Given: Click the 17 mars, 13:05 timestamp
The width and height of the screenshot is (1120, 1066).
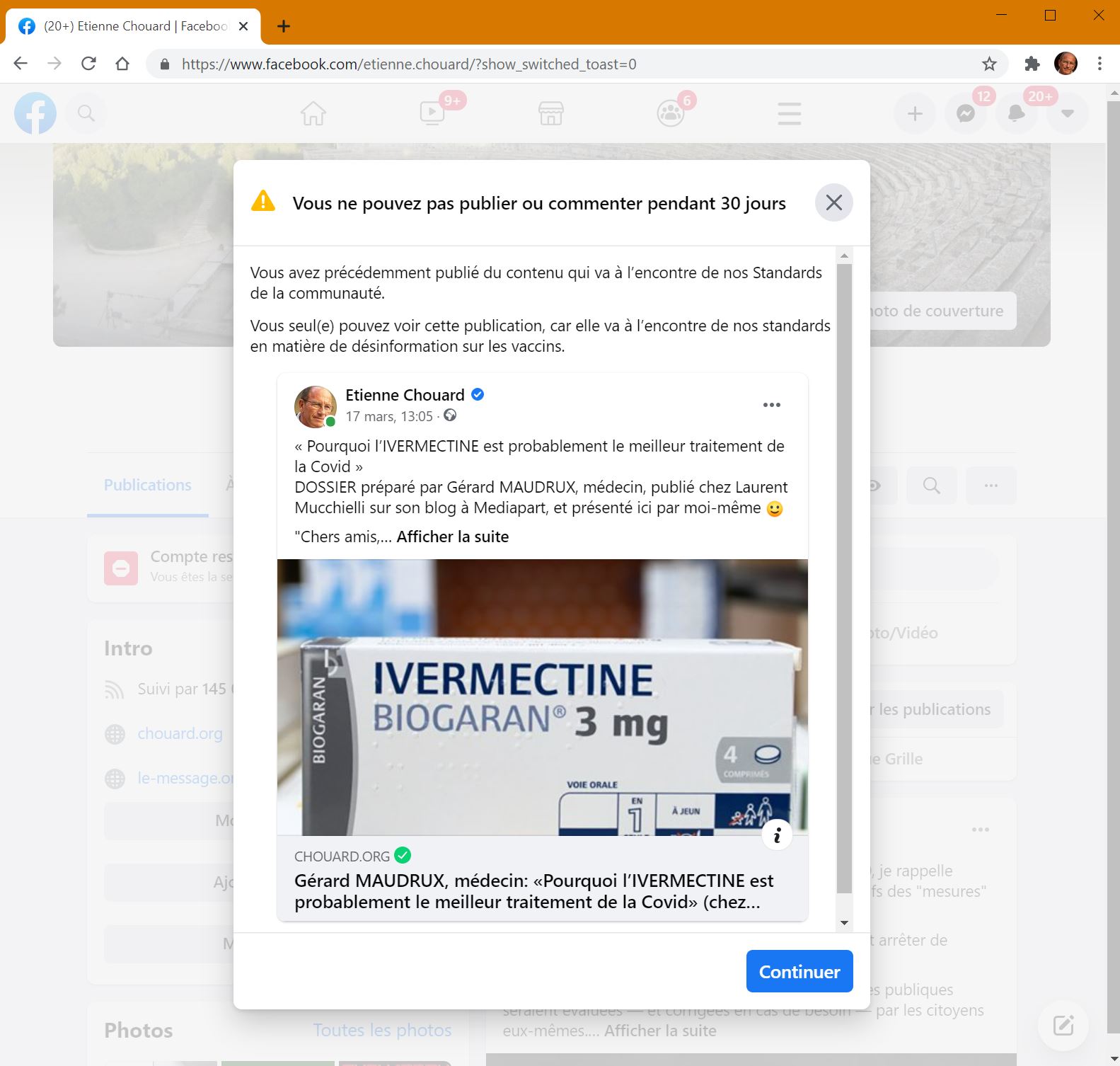Looking at the screenshot, I should 389,416.
